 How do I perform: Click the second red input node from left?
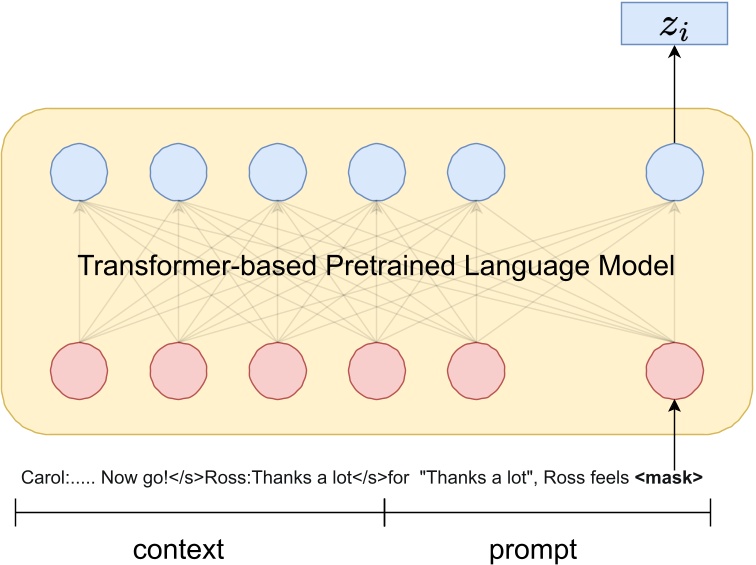tap(177, 368)
